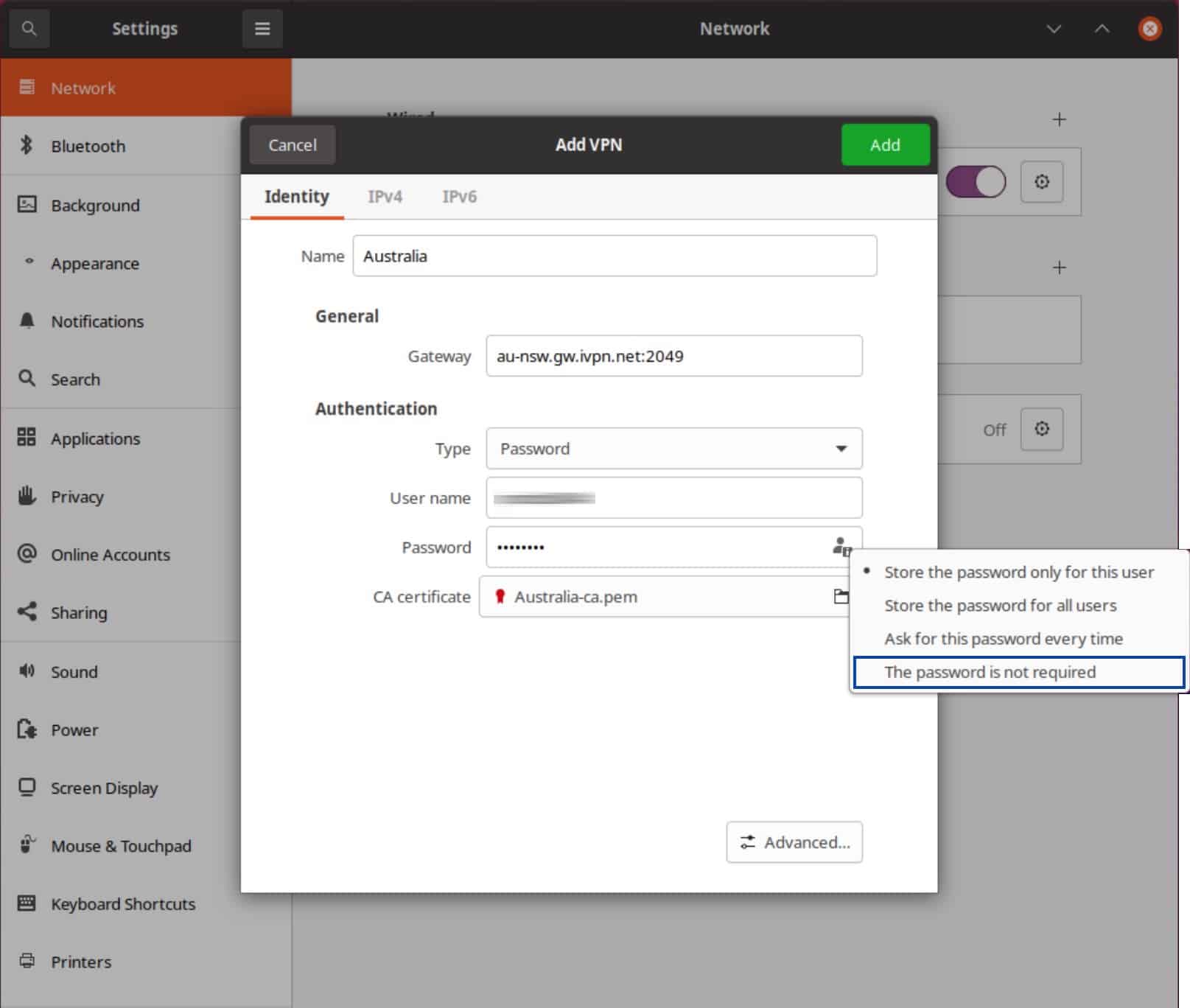
Task: Click the folder icon in CA certificate field
Action: point(841,596)
